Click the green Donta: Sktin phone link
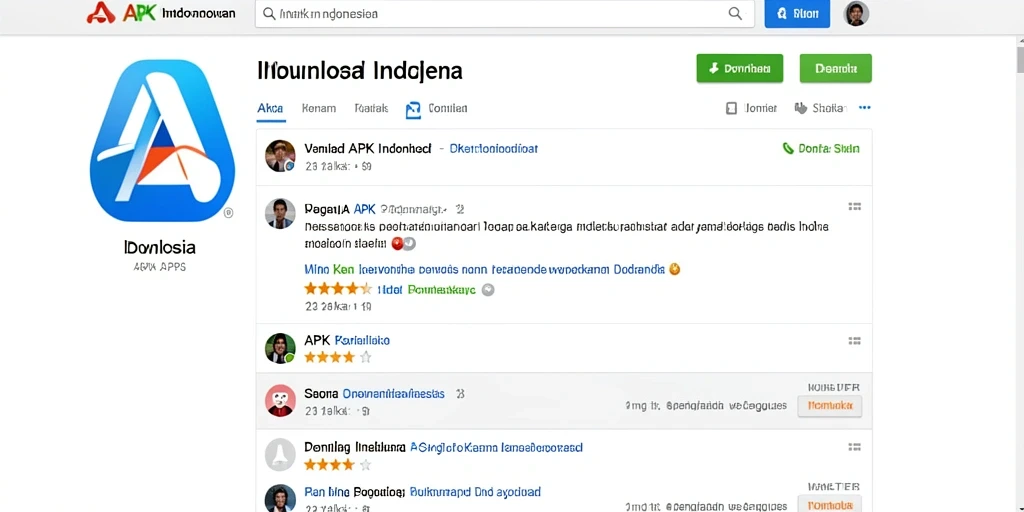The width and height of the screenshot is (1024, 512). pos(821,149)
